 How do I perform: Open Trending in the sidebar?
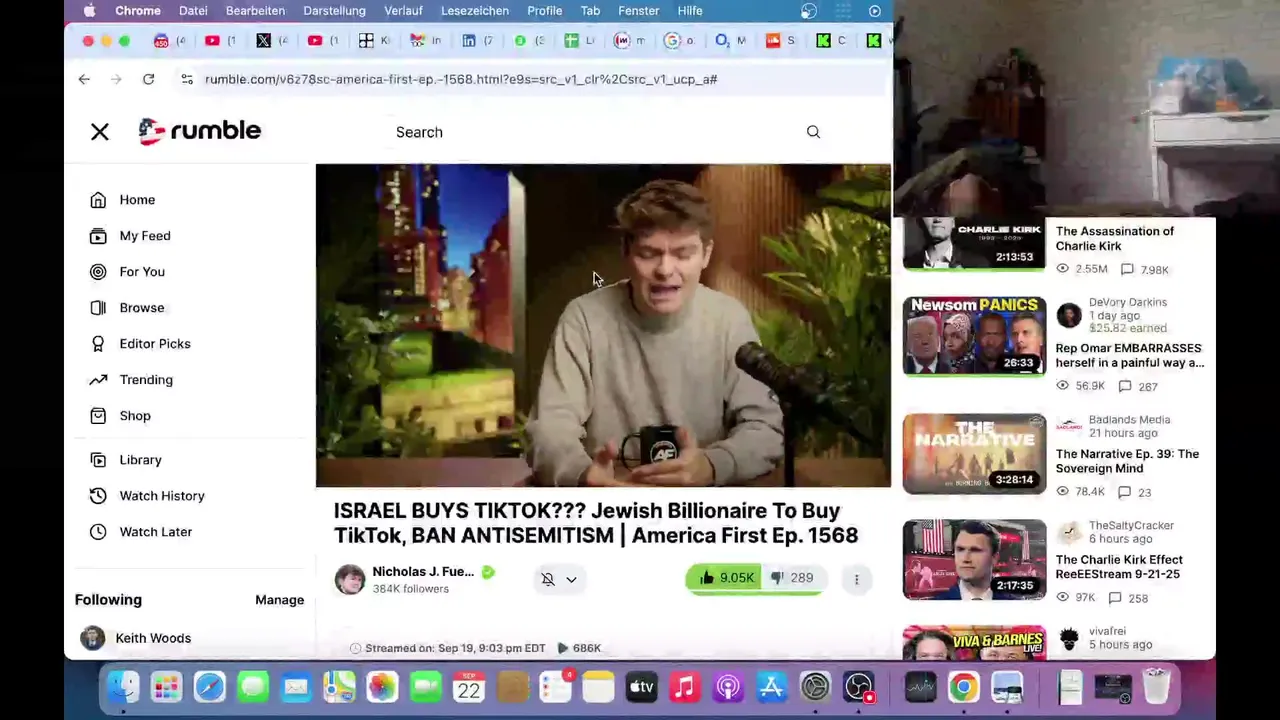coord(146,380)
